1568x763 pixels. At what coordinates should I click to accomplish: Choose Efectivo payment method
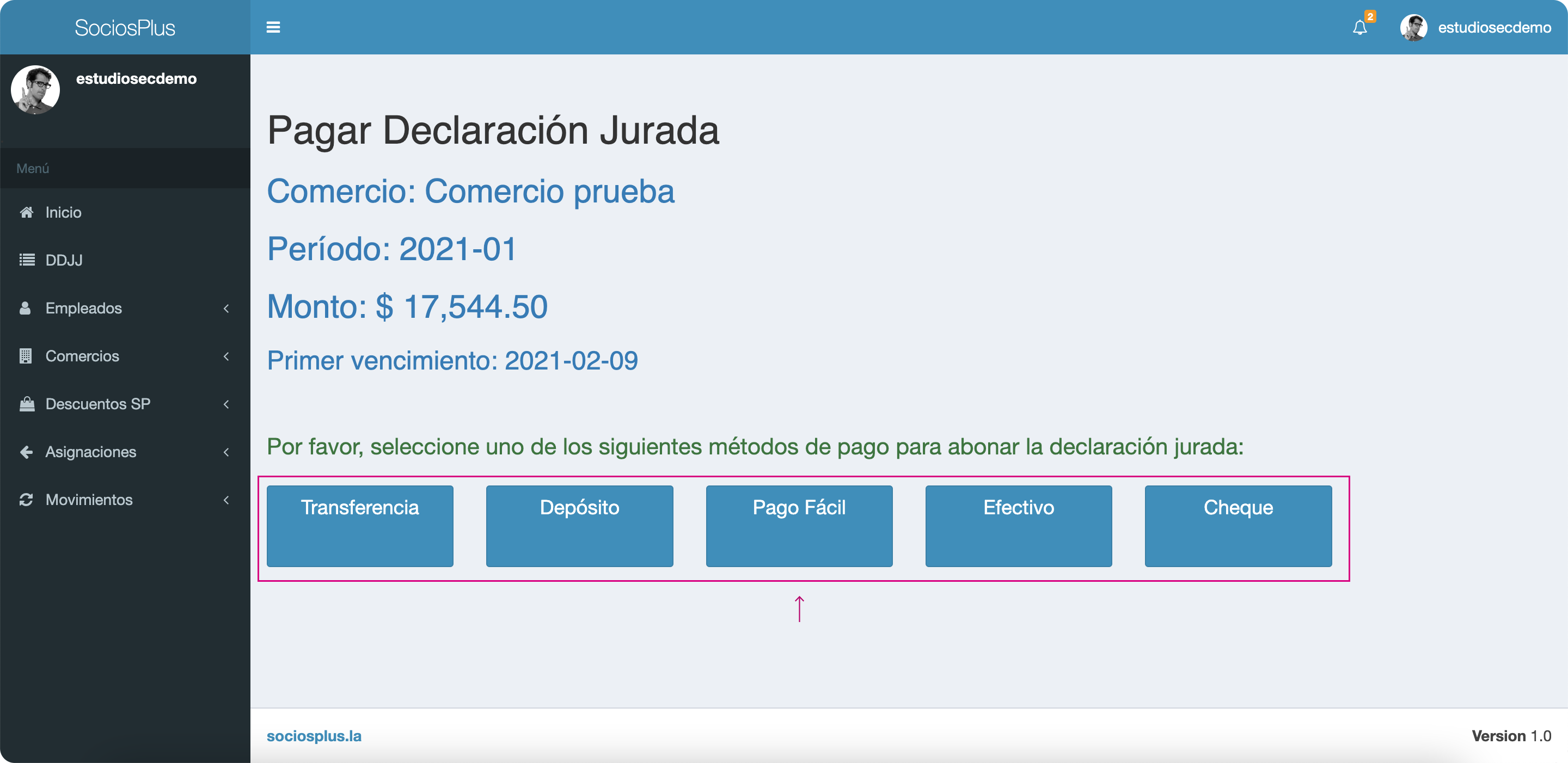tap(1018, 526)
